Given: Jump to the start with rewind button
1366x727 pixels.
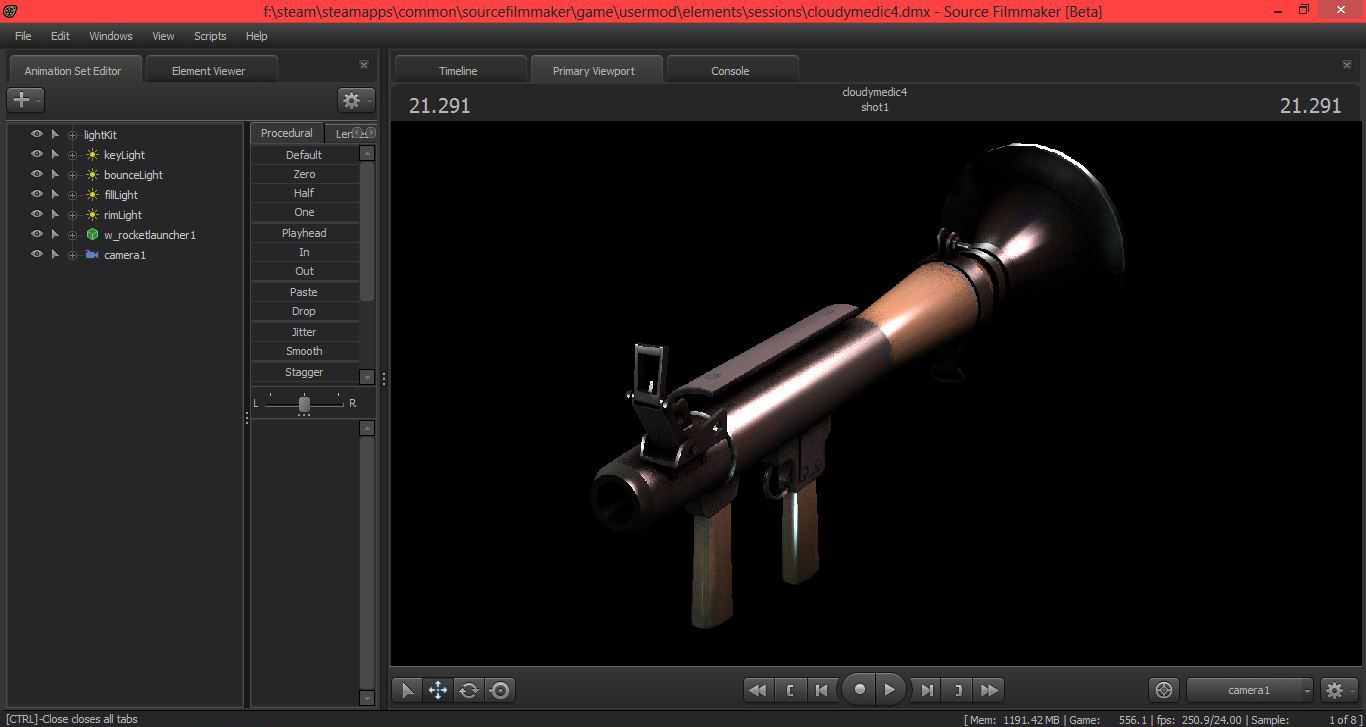Looking at the screenshot, I should click(758, 690).
